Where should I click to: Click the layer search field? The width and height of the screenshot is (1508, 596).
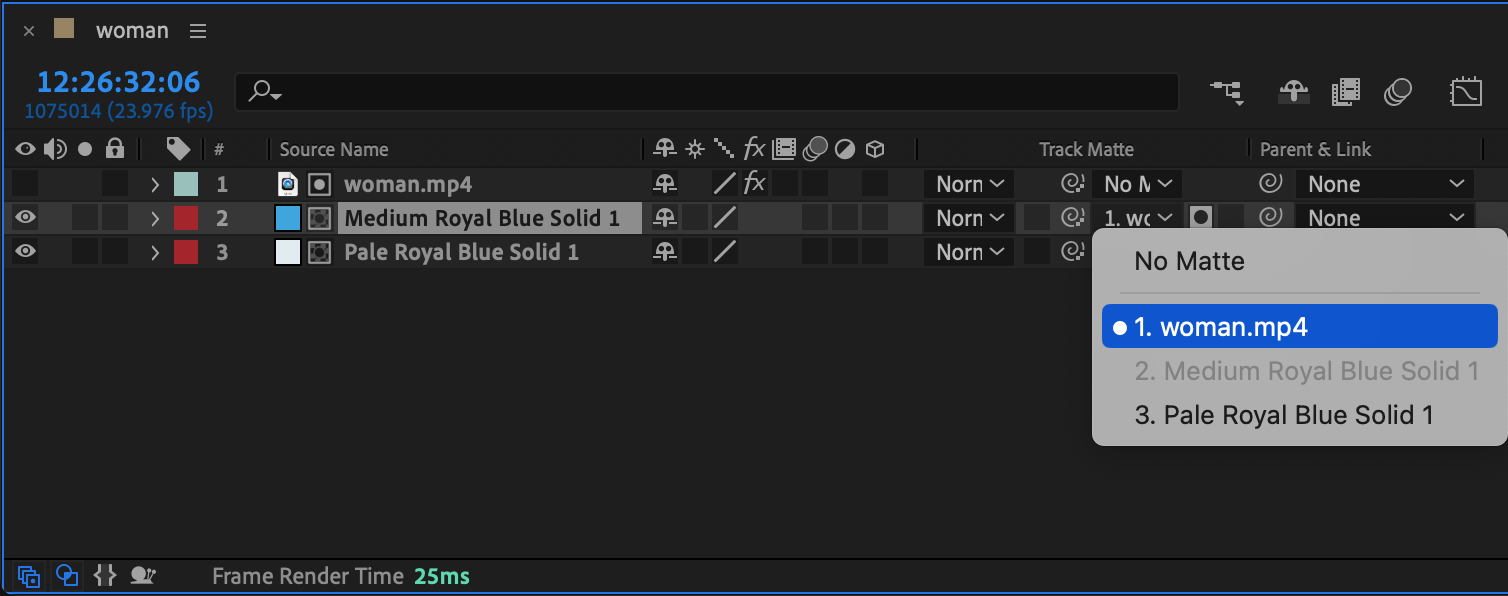click(x=706, y=92)
